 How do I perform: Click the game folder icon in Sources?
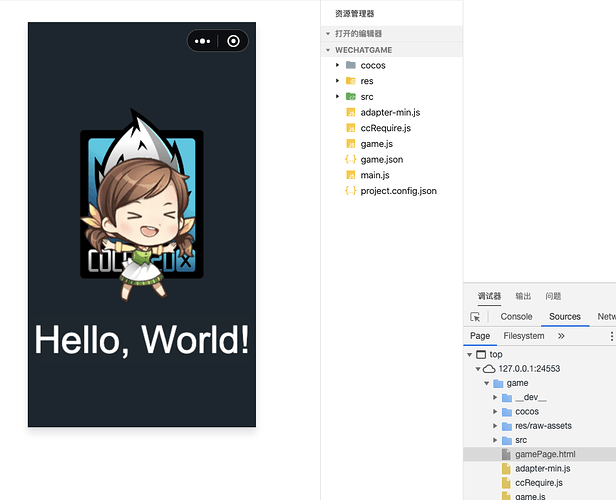pos(499,383)
